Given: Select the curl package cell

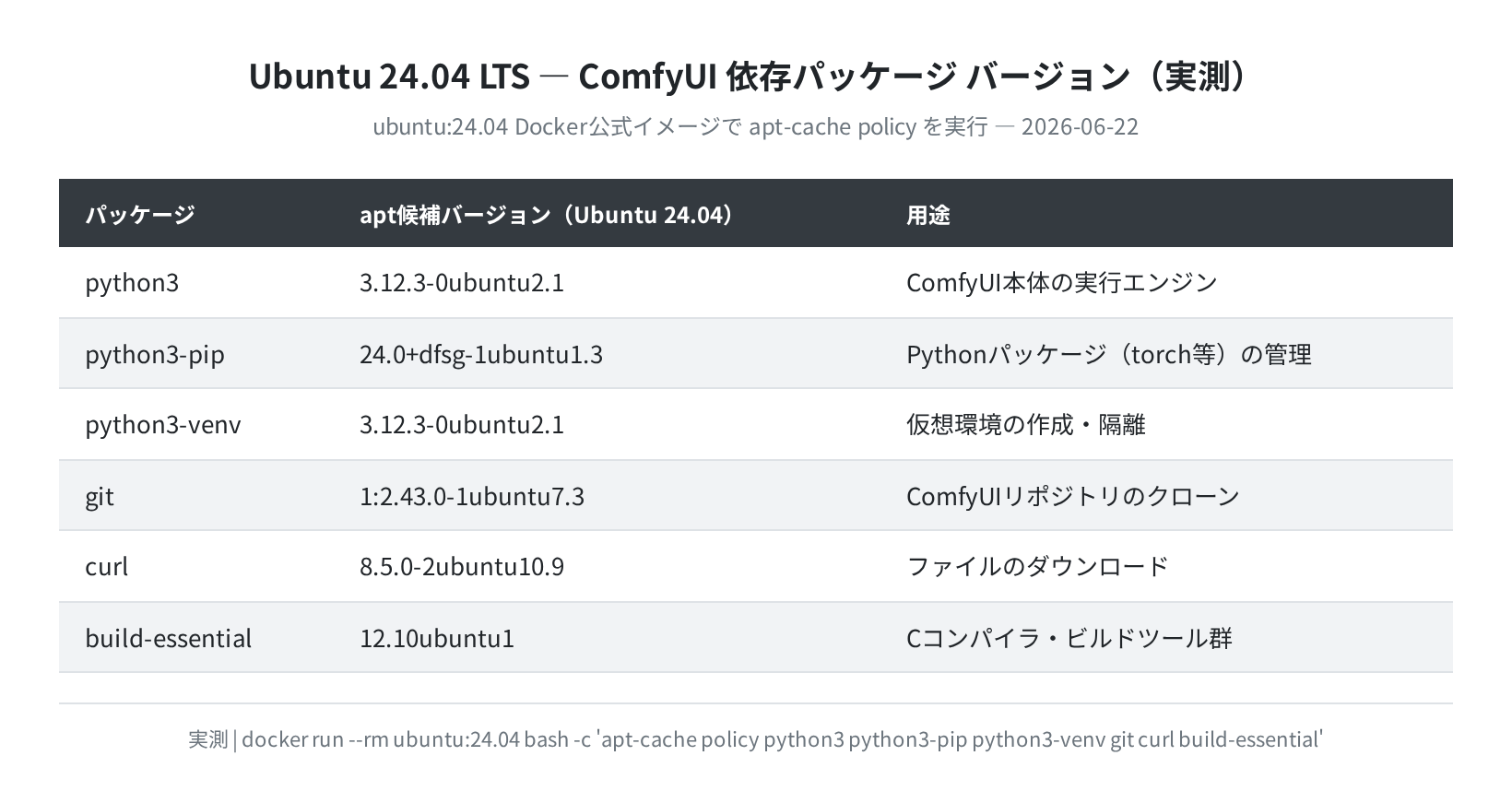Looking at the screenshot, I should (107, 567).
